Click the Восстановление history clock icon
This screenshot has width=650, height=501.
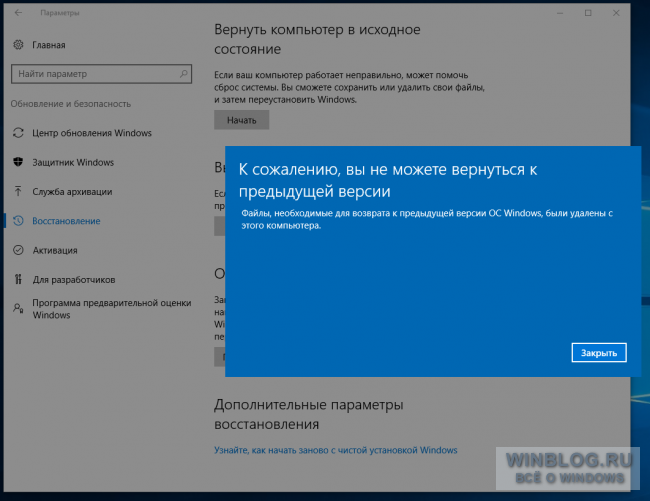pyautogui.click(x=18, y=221)
